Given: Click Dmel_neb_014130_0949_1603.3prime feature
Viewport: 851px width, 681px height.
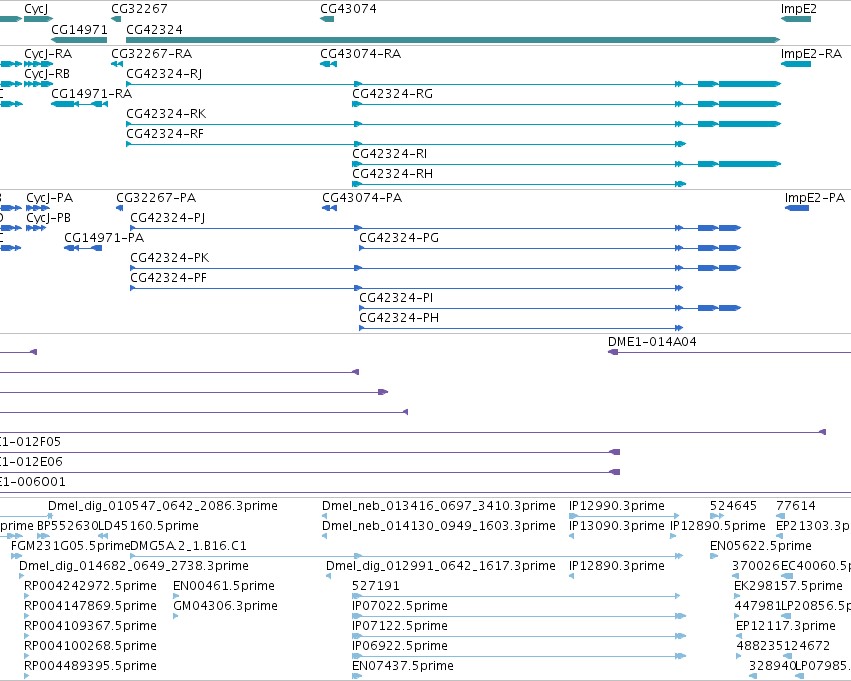Looking at the screenshot, I should click(x=439, y=526).
